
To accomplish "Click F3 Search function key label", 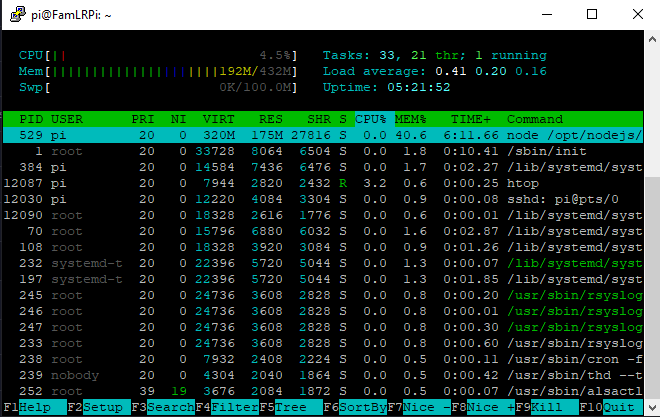I will [x=163, y=407].
